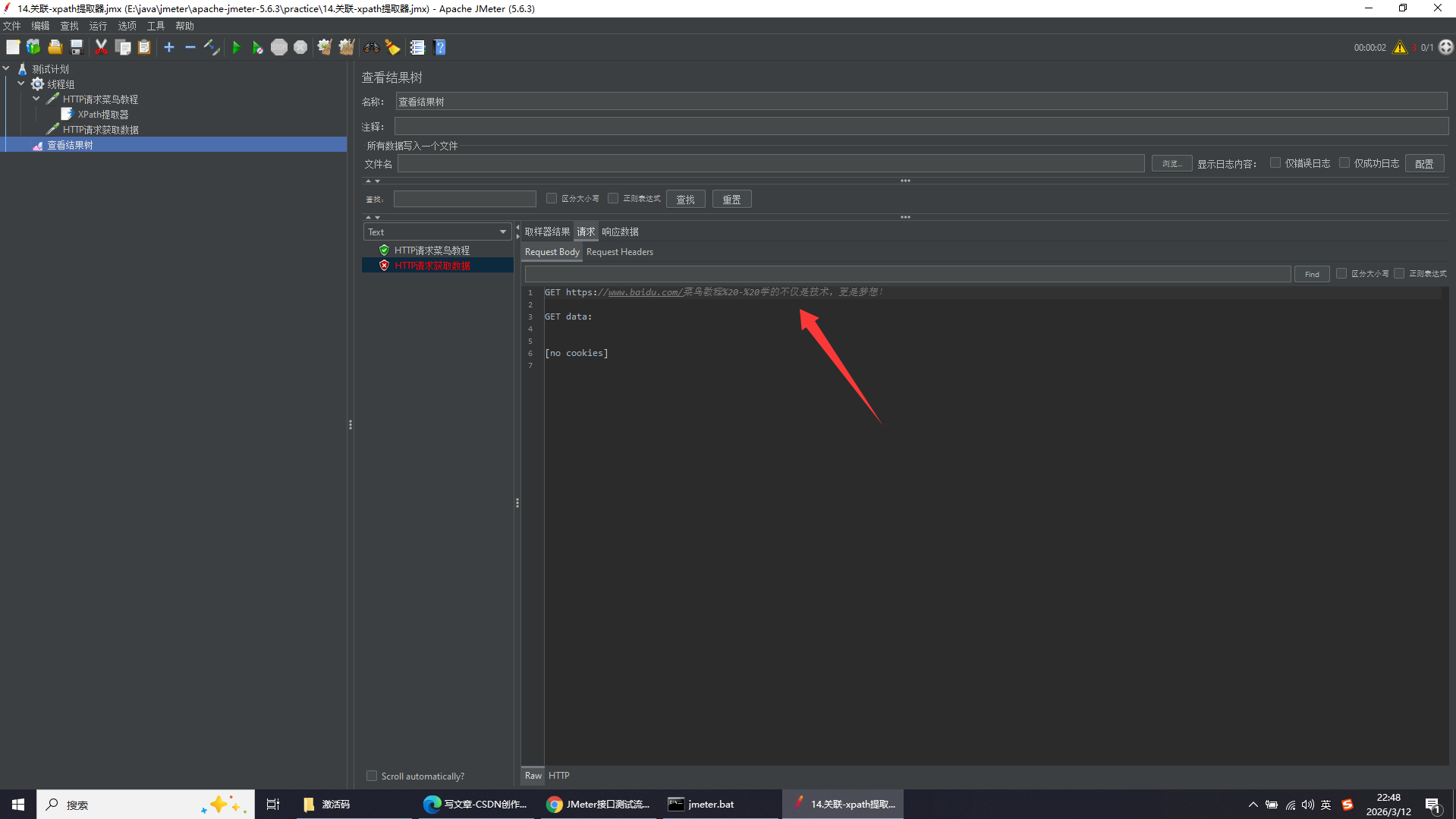Viewport: 1456px width, 819px height.
Task: Click the yellow warning log icon
Action: 1400,47
